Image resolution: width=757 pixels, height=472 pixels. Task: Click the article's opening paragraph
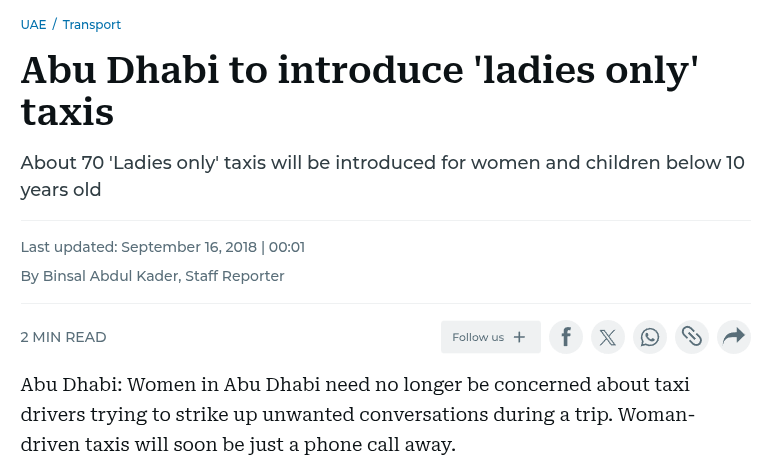point(357,414)
